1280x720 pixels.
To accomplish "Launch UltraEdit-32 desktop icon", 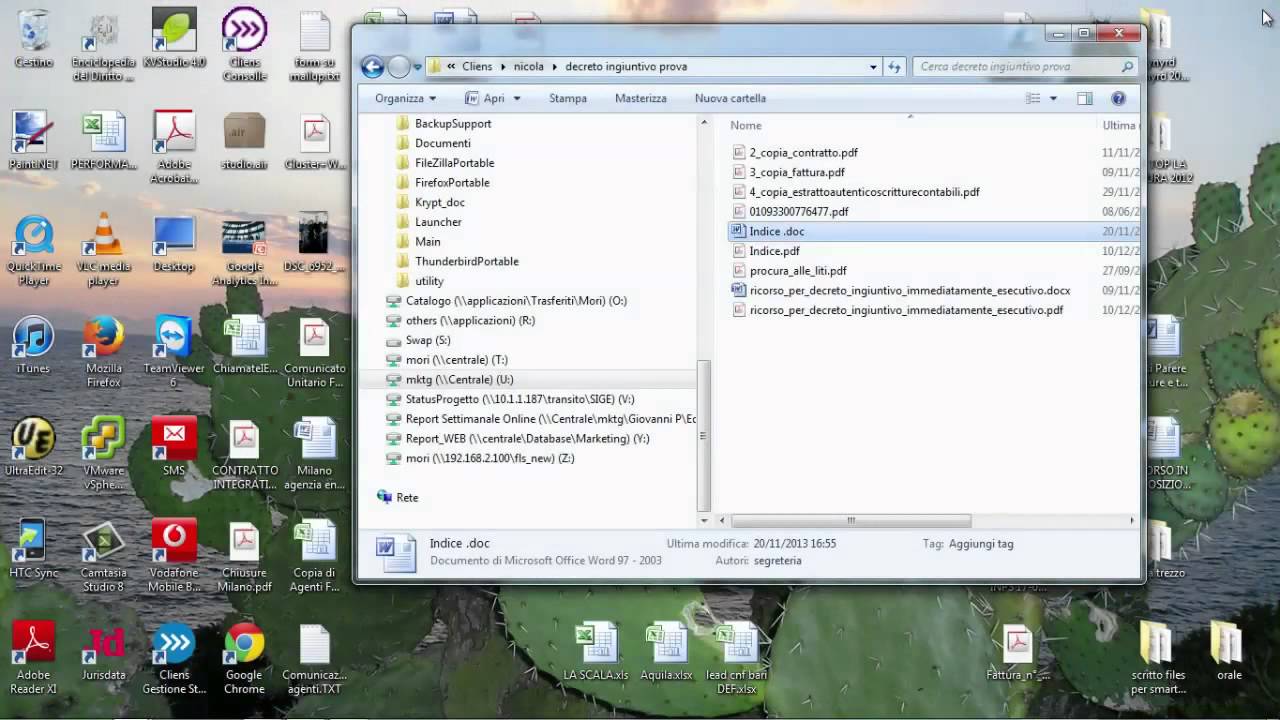I will click(33, 447).
